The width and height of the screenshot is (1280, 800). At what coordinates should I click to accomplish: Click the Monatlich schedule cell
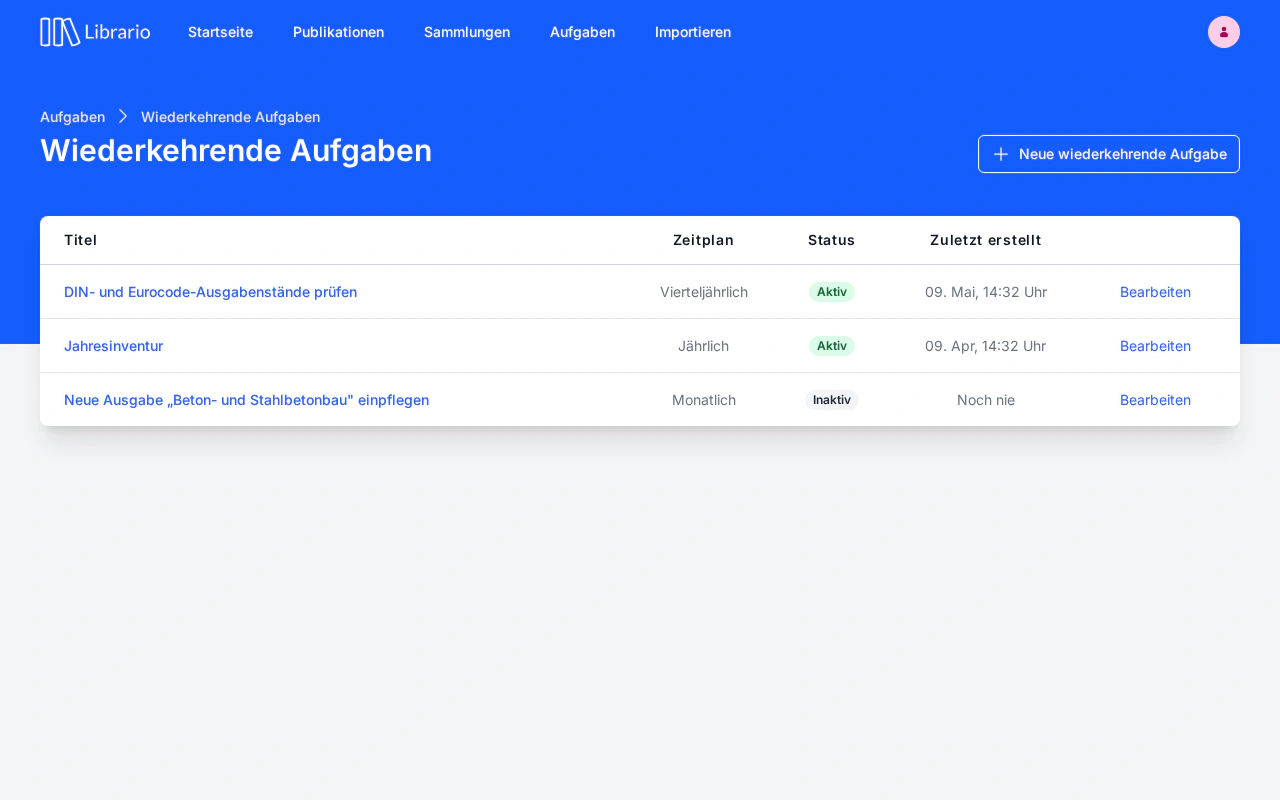pos(704,400)
